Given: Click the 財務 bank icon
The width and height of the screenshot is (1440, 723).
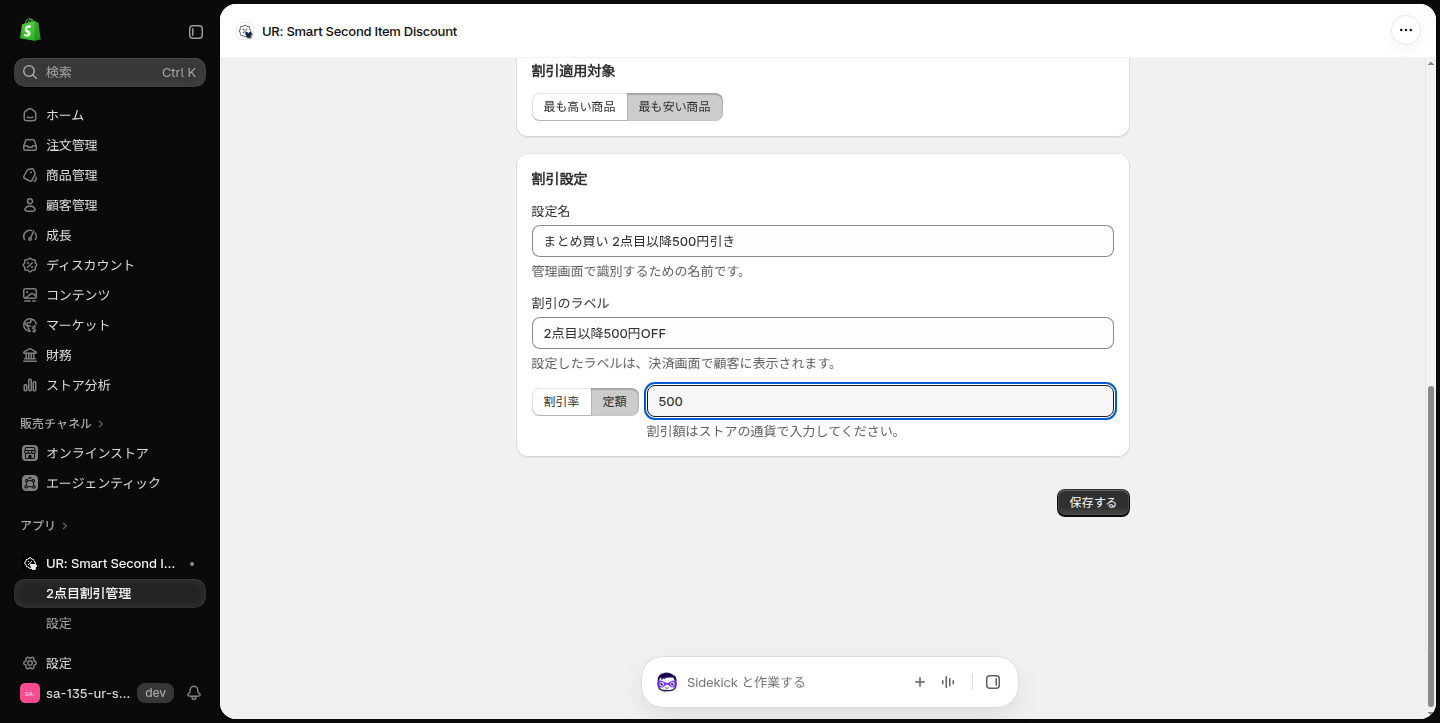Looking at the screenshot, I should [x=30, y=355].
